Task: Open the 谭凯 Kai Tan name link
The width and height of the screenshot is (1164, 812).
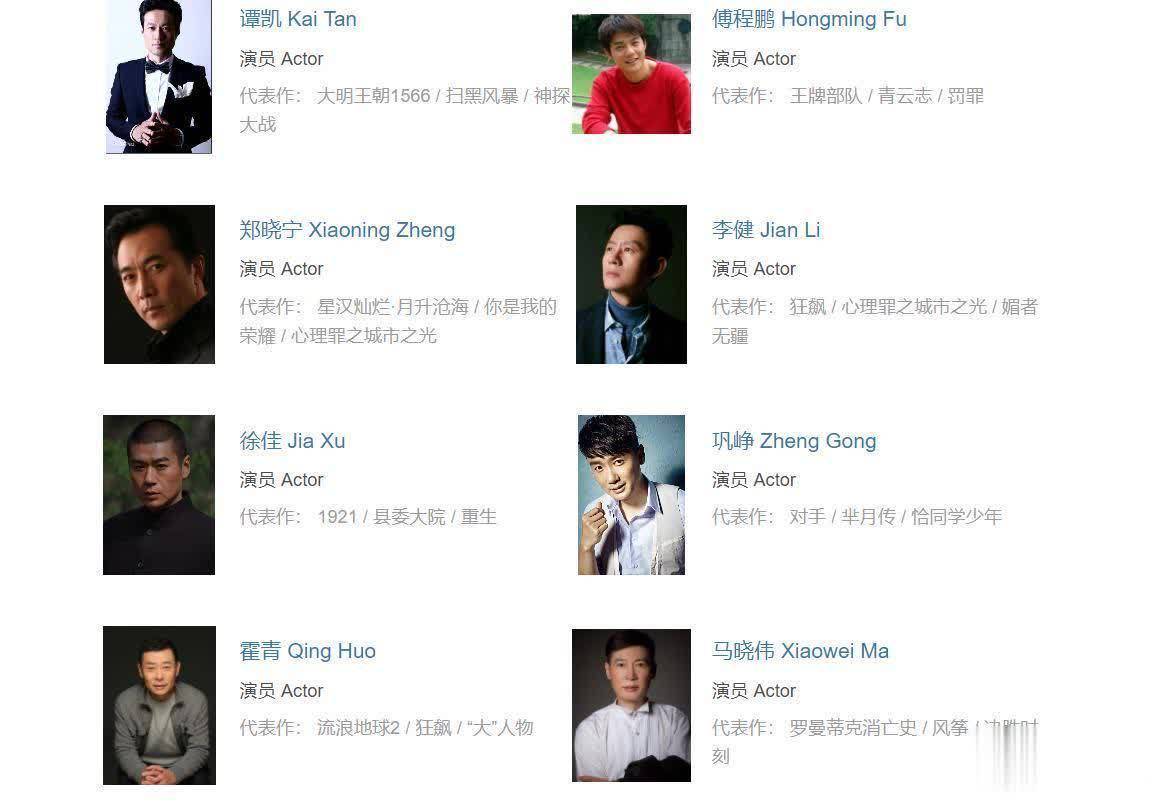Action: (298, 19)
